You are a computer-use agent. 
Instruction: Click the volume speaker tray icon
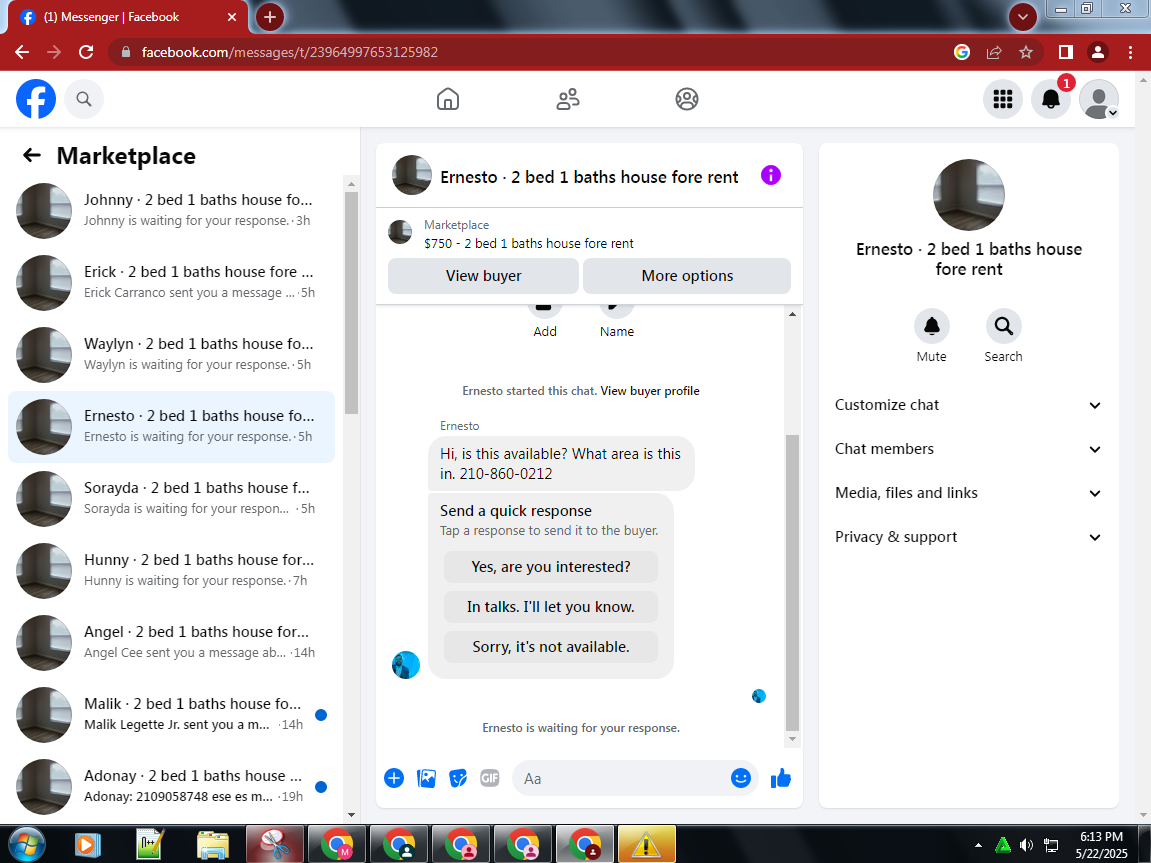click(x=1025, y=845)
